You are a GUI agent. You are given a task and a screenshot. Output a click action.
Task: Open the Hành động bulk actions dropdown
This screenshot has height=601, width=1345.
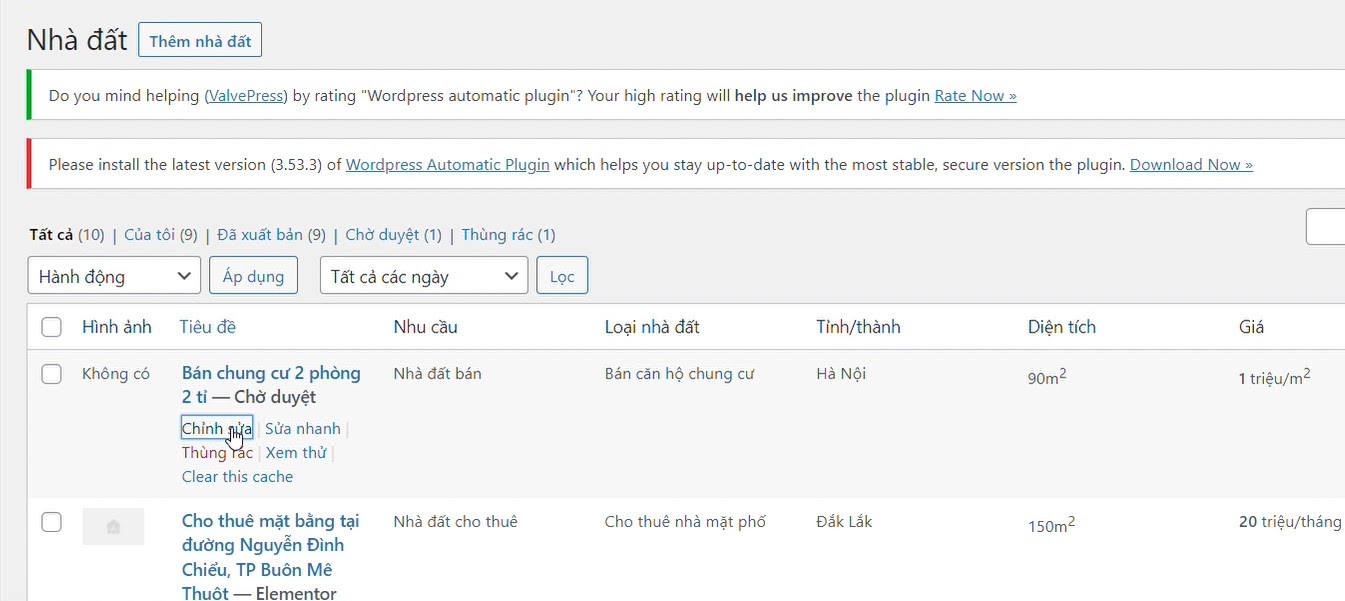tap(114, 276)
